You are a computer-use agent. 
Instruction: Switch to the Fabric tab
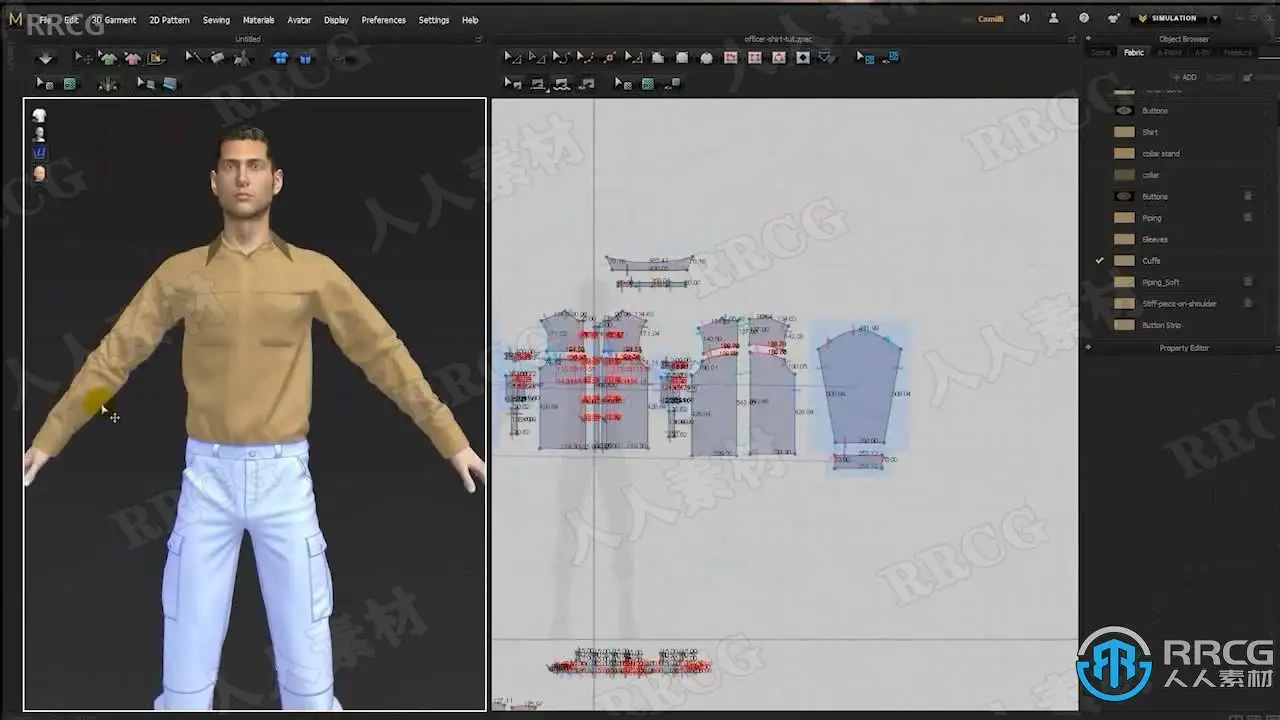[x=1134, y=52]
